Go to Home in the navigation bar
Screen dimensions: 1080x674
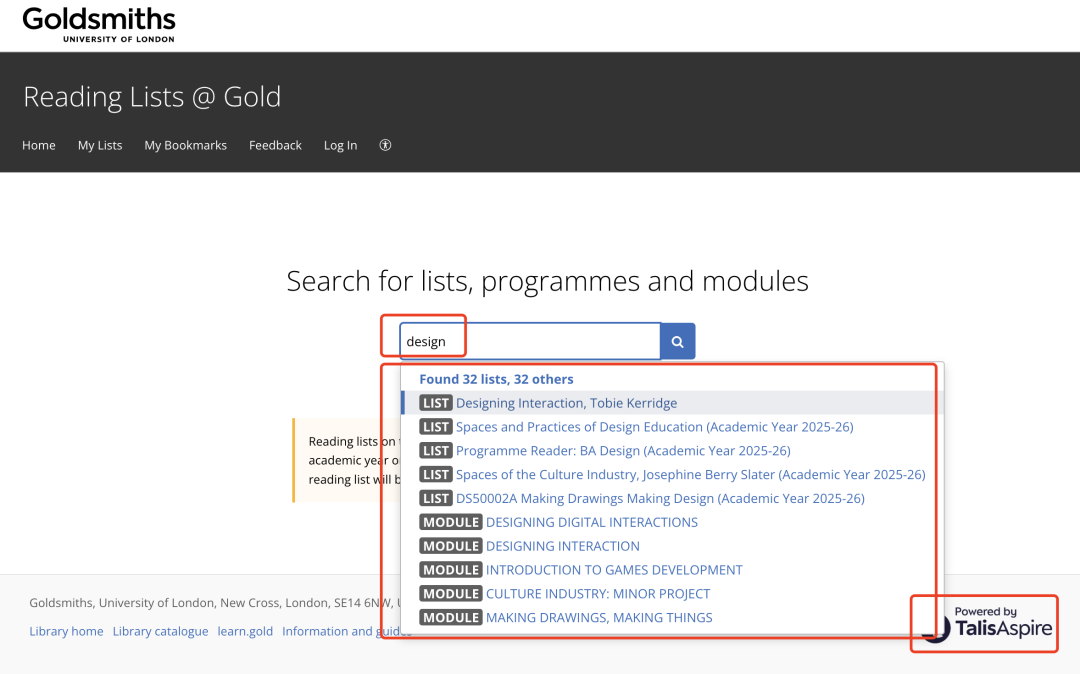[x=39, y=145]
